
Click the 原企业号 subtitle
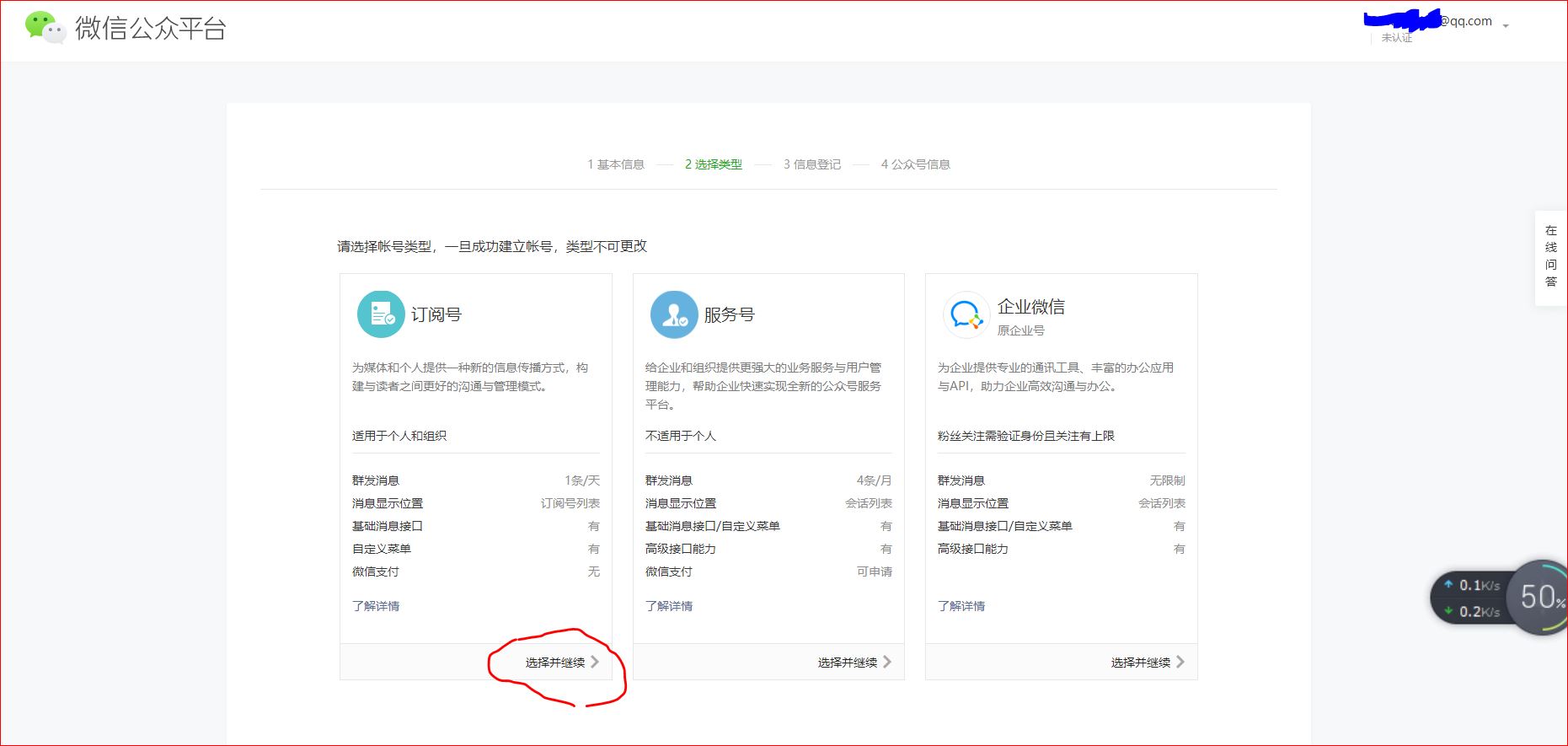coord(1021,330)
